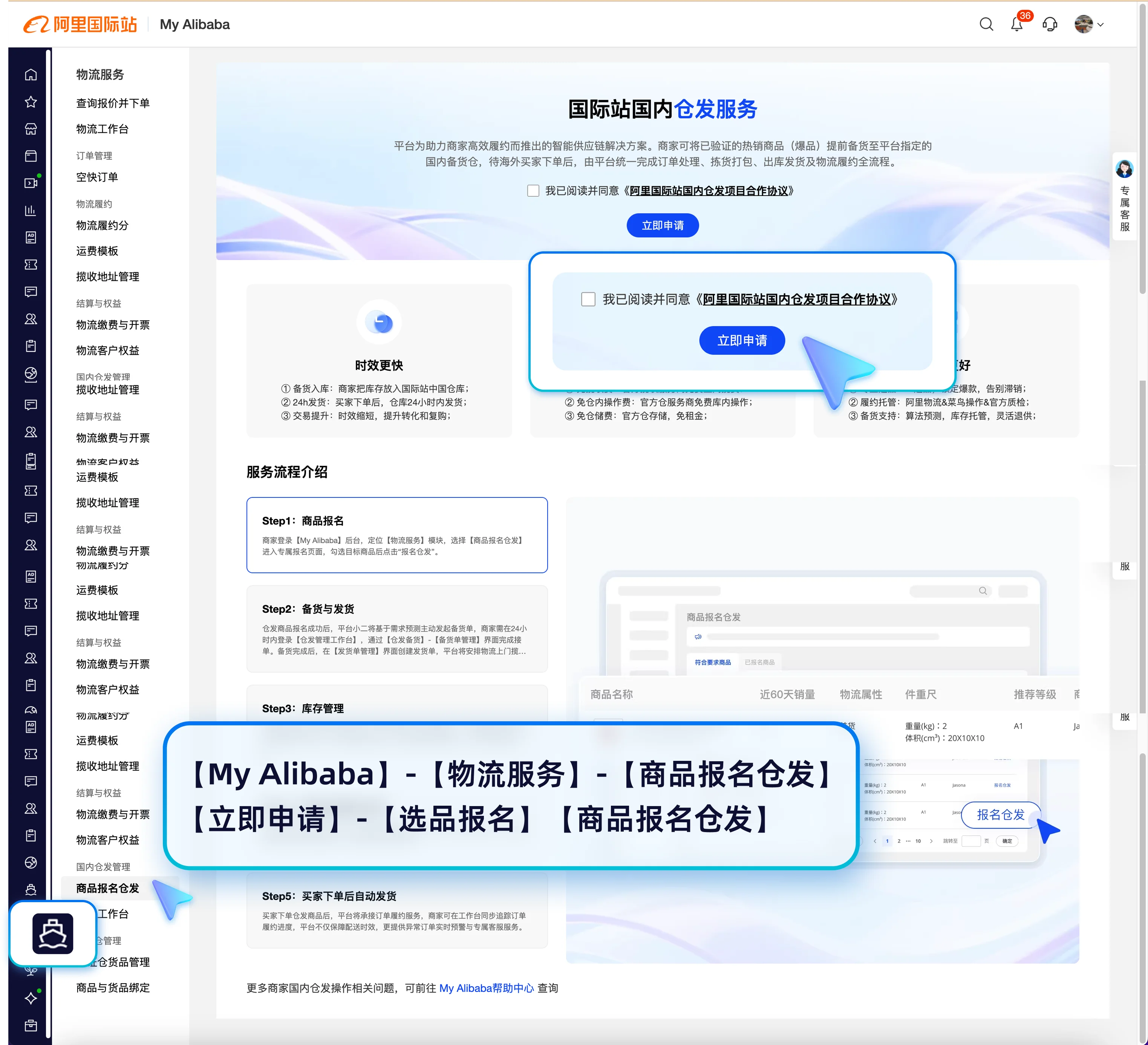Click the bar chart analytics sidebar icon
This screenshot has height=1045, width=1148.
tap(31, 211)
